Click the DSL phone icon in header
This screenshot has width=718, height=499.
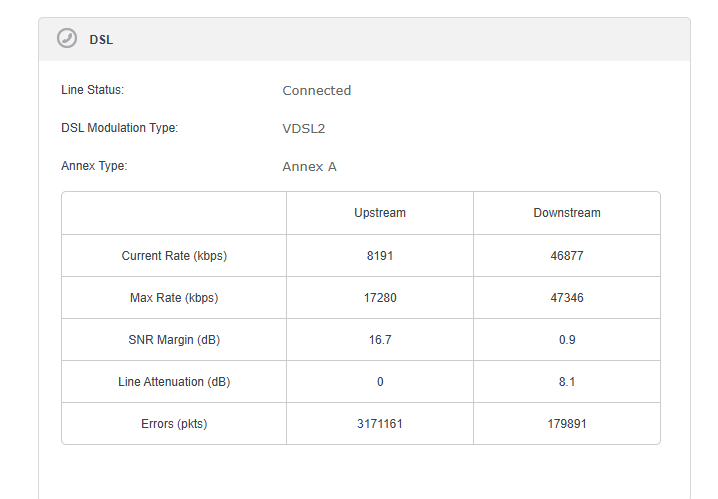[67, 39]
